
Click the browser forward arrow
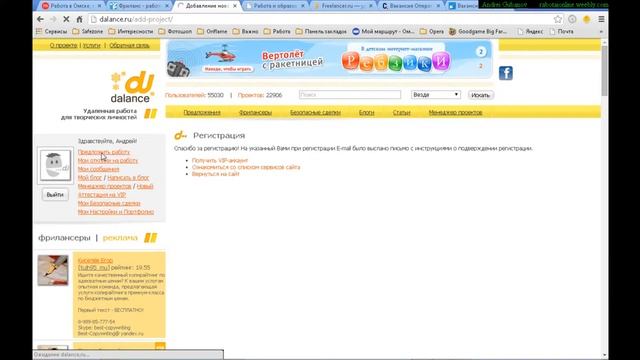(x=53, y=19)
